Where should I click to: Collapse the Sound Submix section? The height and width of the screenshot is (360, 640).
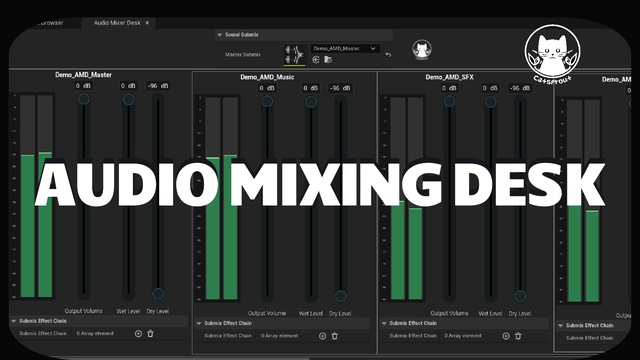(x=220, y=35)
